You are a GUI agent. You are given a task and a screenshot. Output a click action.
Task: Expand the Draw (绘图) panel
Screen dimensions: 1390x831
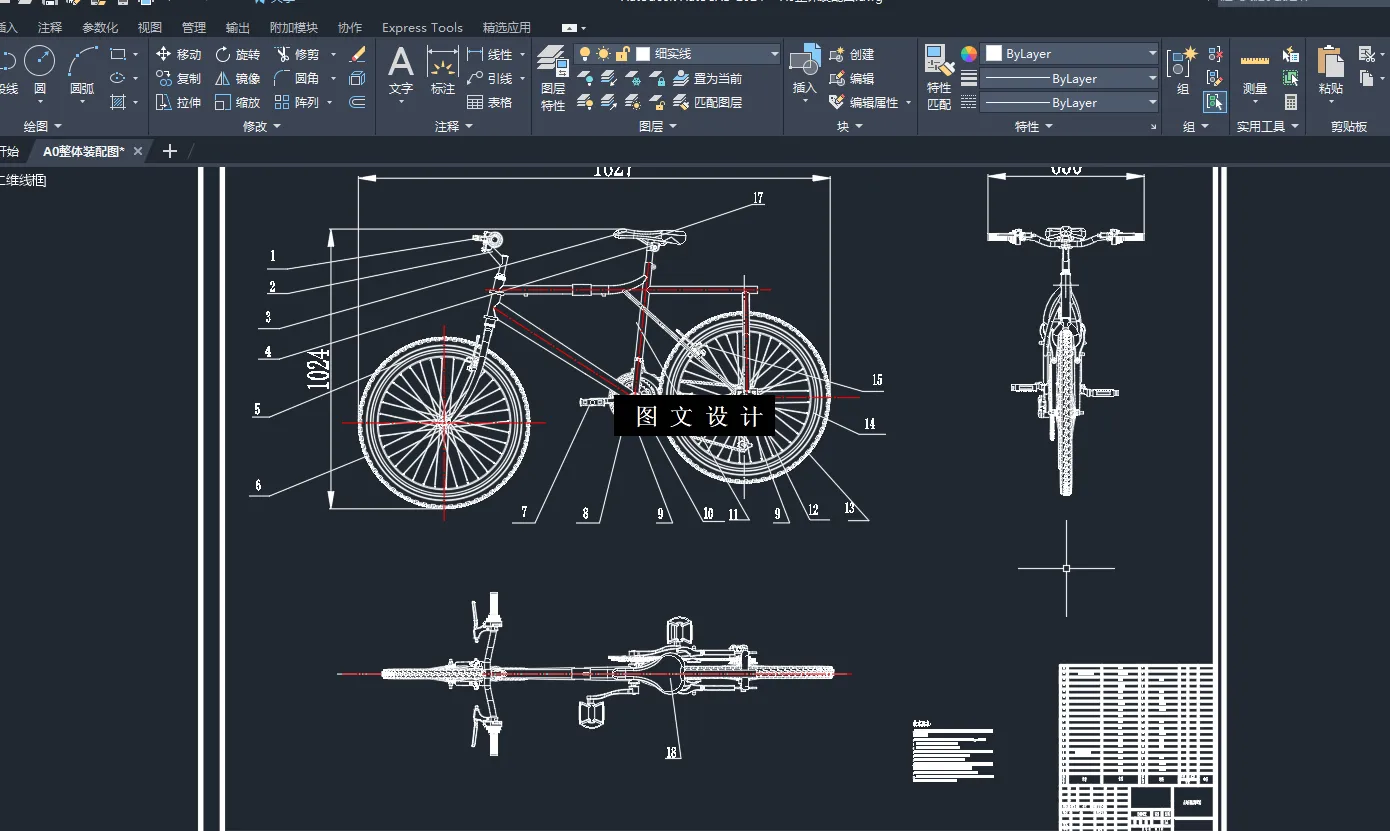[42, 126]
